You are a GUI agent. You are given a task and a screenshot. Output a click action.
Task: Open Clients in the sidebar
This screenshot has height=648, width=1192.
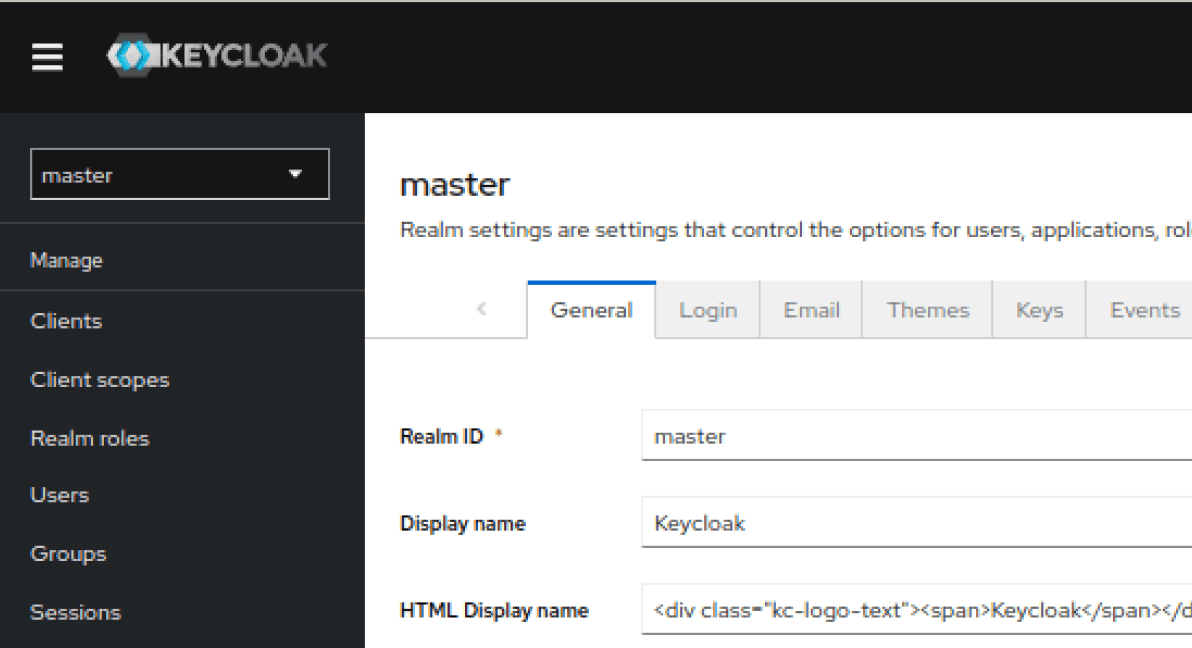(x=66, y=321)
